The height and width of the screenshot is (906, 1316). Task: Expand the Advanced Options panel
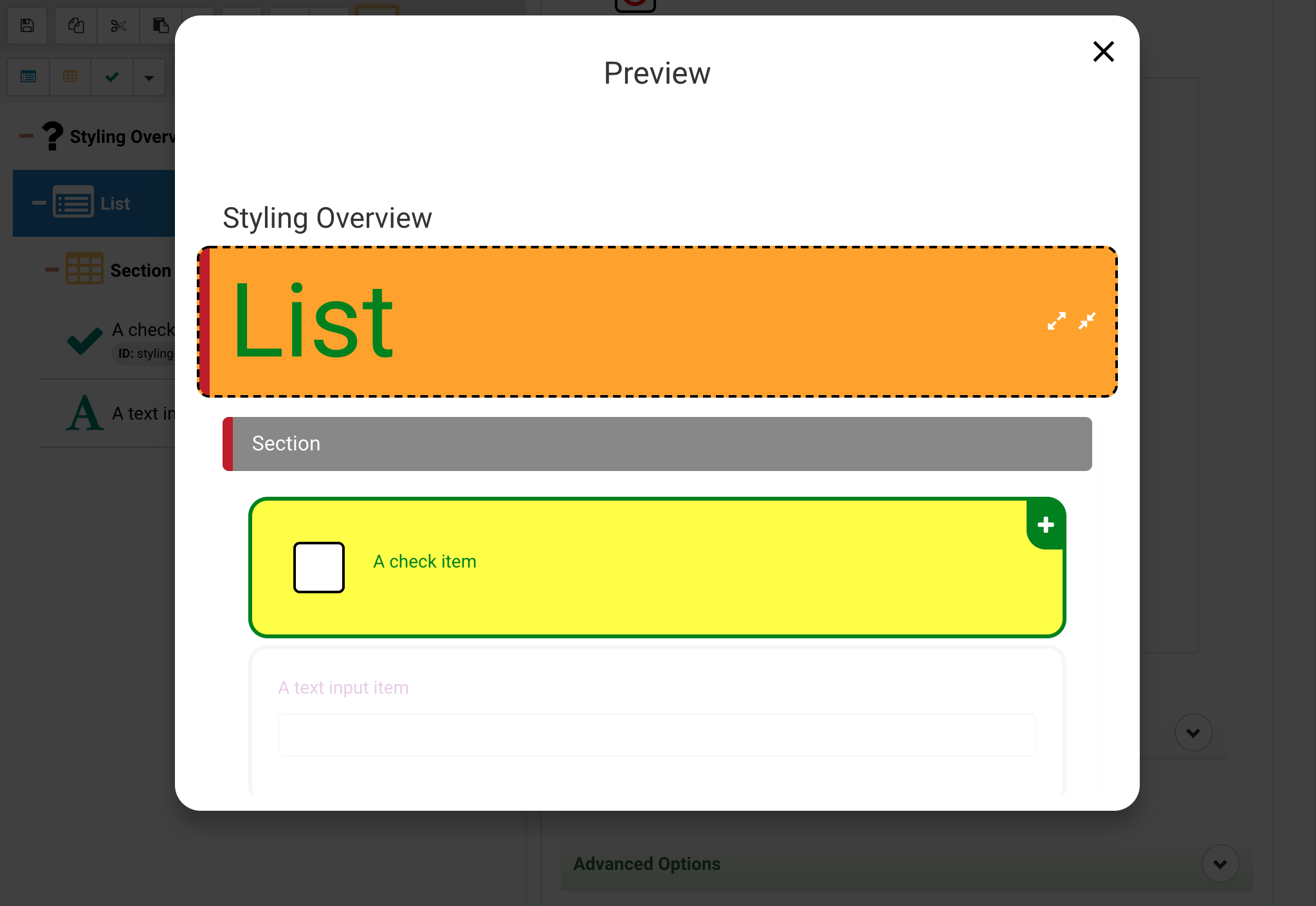1220,864
